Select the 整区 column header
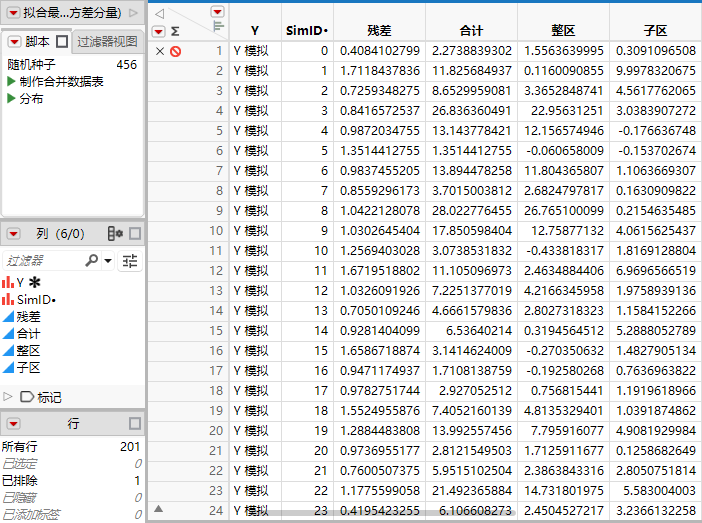 click(563, 31)
